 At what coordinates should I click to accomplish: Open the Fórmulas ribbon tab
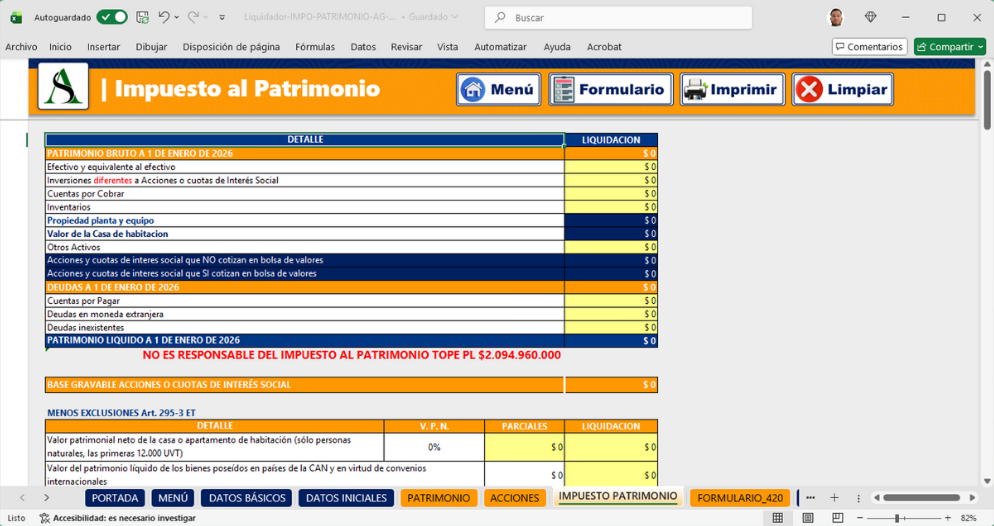[x=315, y=47]
